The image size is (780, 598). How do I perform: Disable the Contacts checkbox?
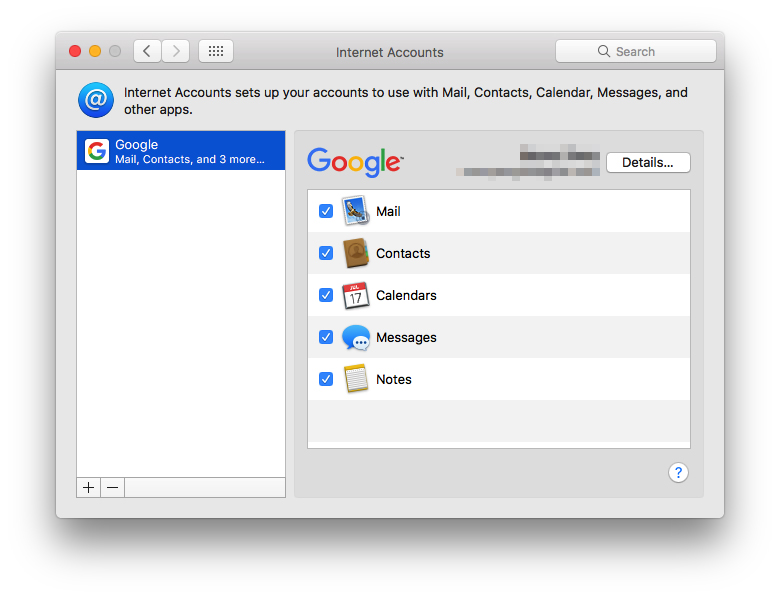(326, 254)
